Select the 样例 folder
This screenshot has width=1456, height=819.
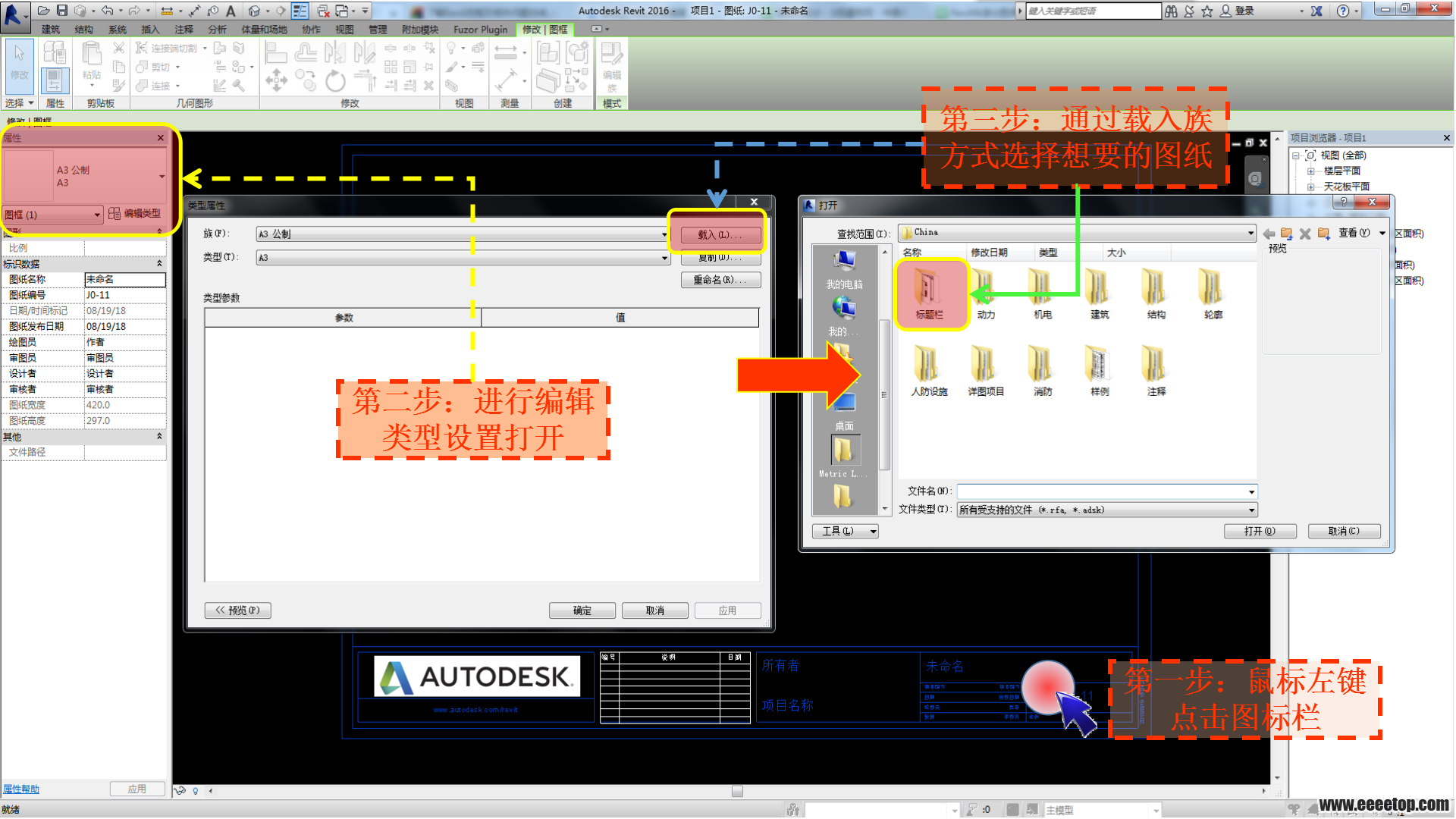pos(1100,372)
